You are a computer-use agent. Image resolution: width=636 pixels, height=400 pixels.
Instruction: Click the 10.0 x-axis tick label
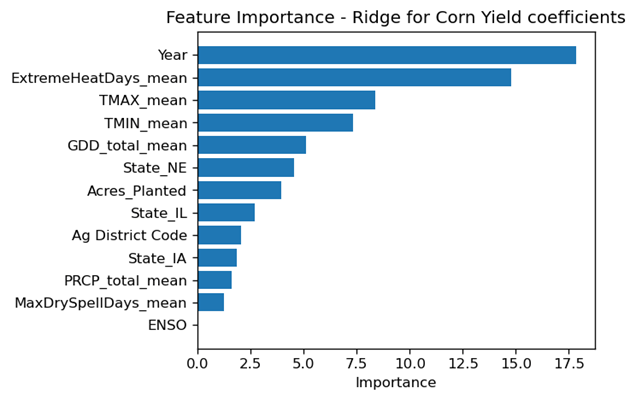click(410, 363)
